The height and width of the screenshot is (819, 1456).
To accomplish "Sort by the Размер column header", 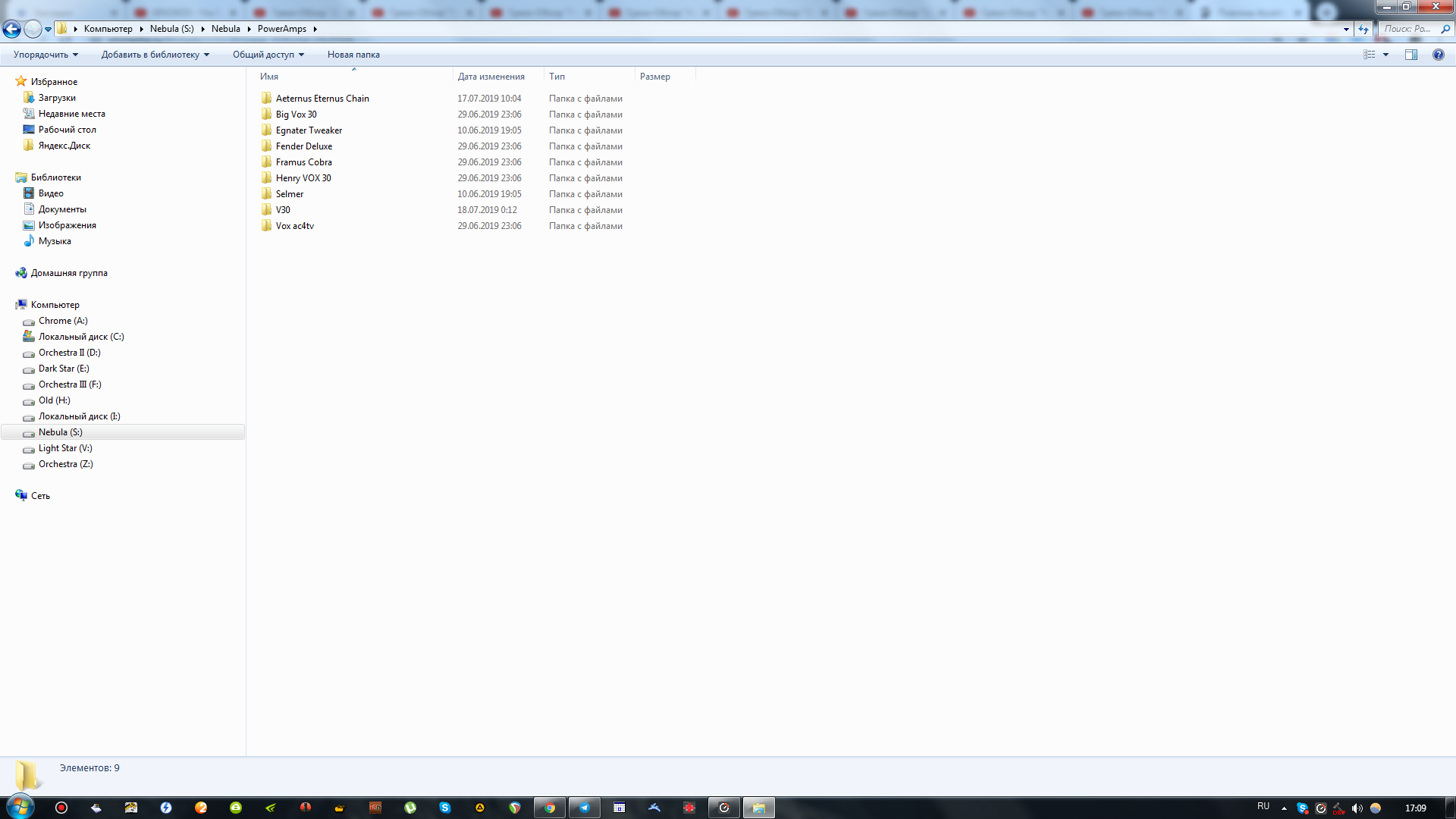I will coord(665,77).
